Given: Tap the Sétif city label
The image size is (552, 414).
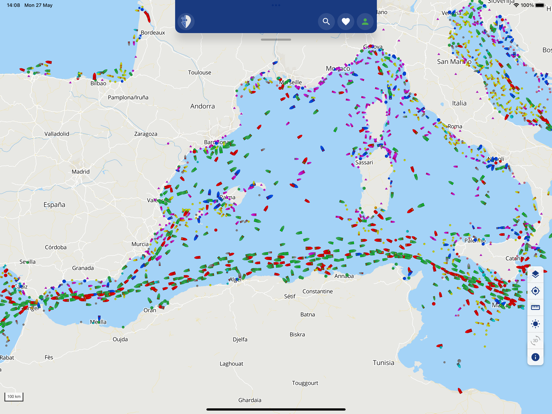Looking at the screenshot, I should pyautogui.click(x=290, y=296).
